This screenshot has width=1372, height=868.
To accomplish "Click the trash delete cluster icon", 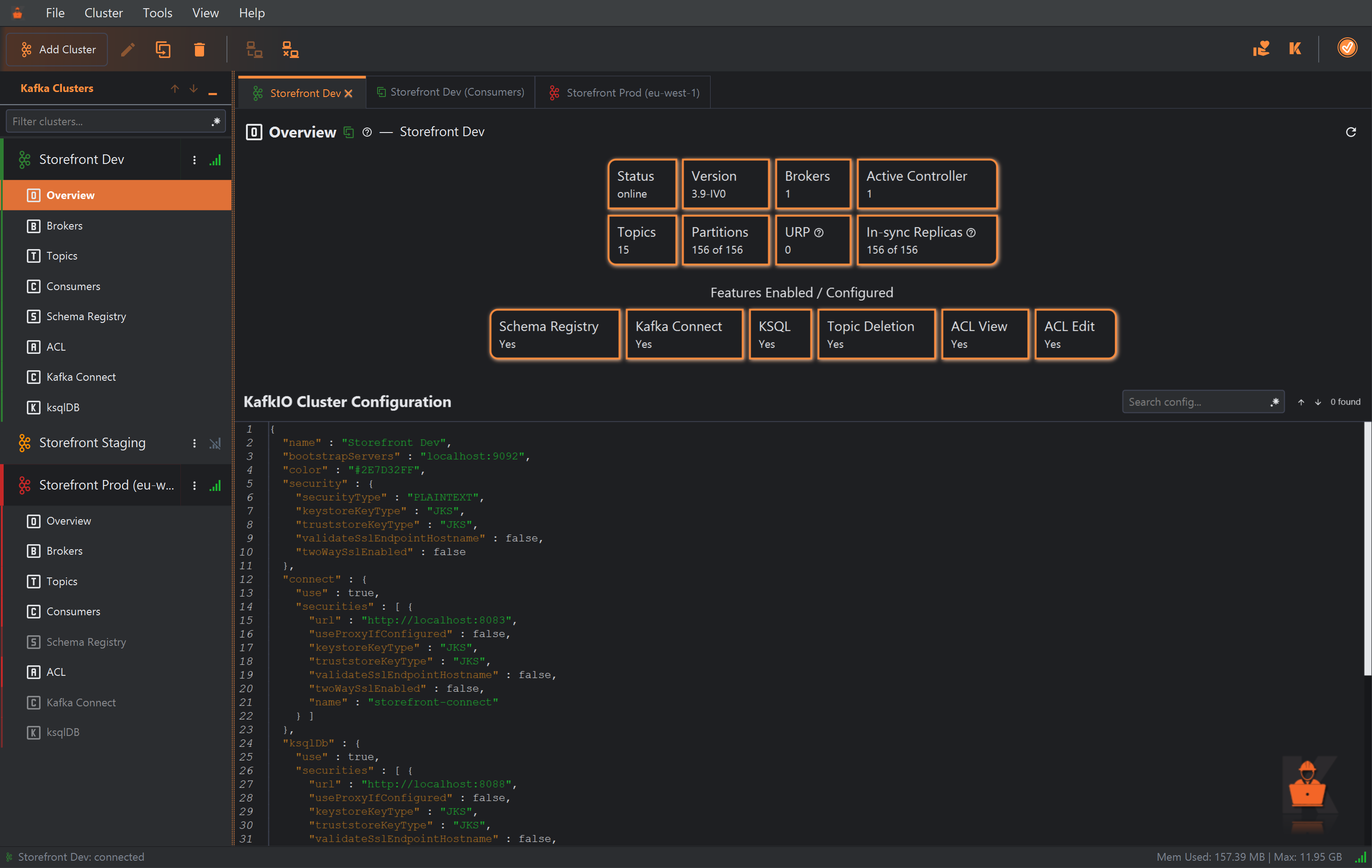I will [200, 50].
